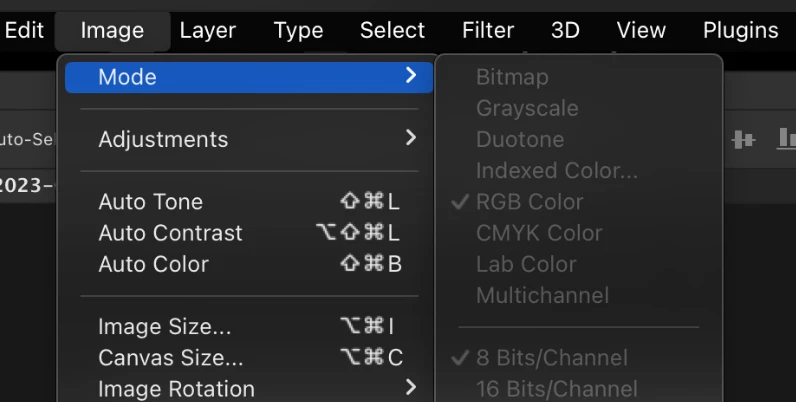Click the align centers icon in options bar
Screen dimensions: 796x402
pos(744,139)
